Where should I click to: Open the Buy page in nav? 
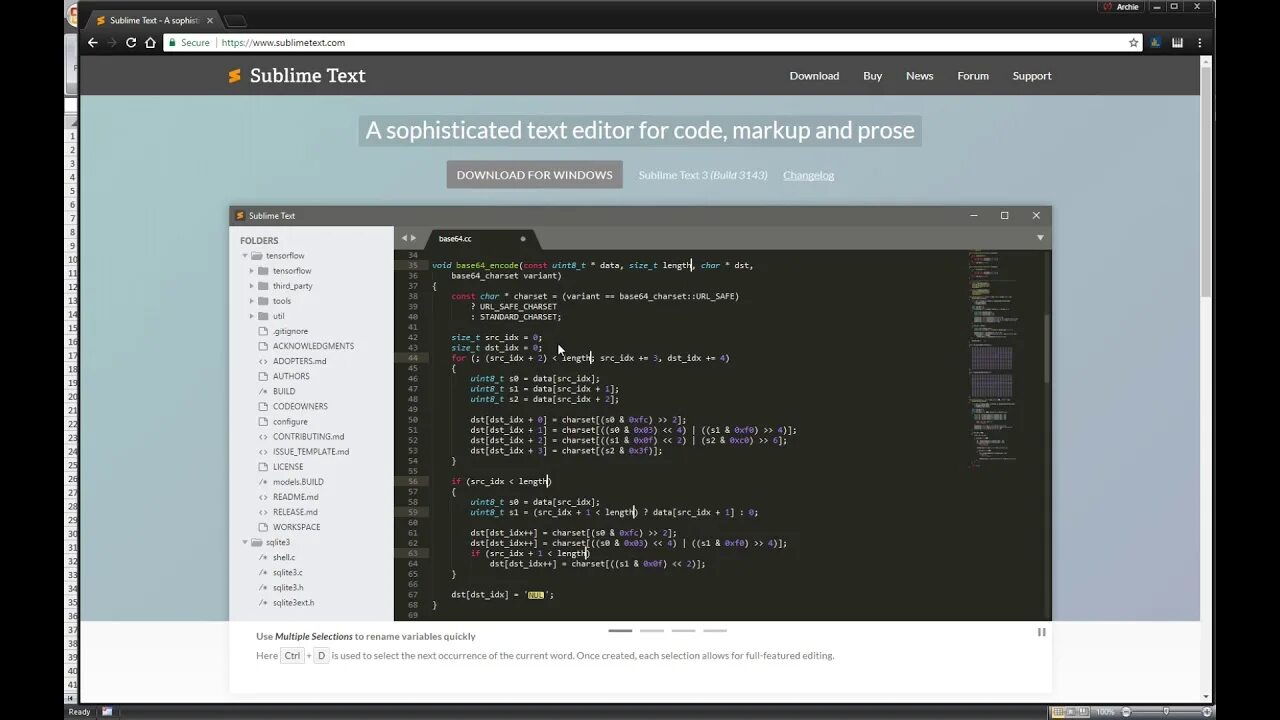point(873,76)
